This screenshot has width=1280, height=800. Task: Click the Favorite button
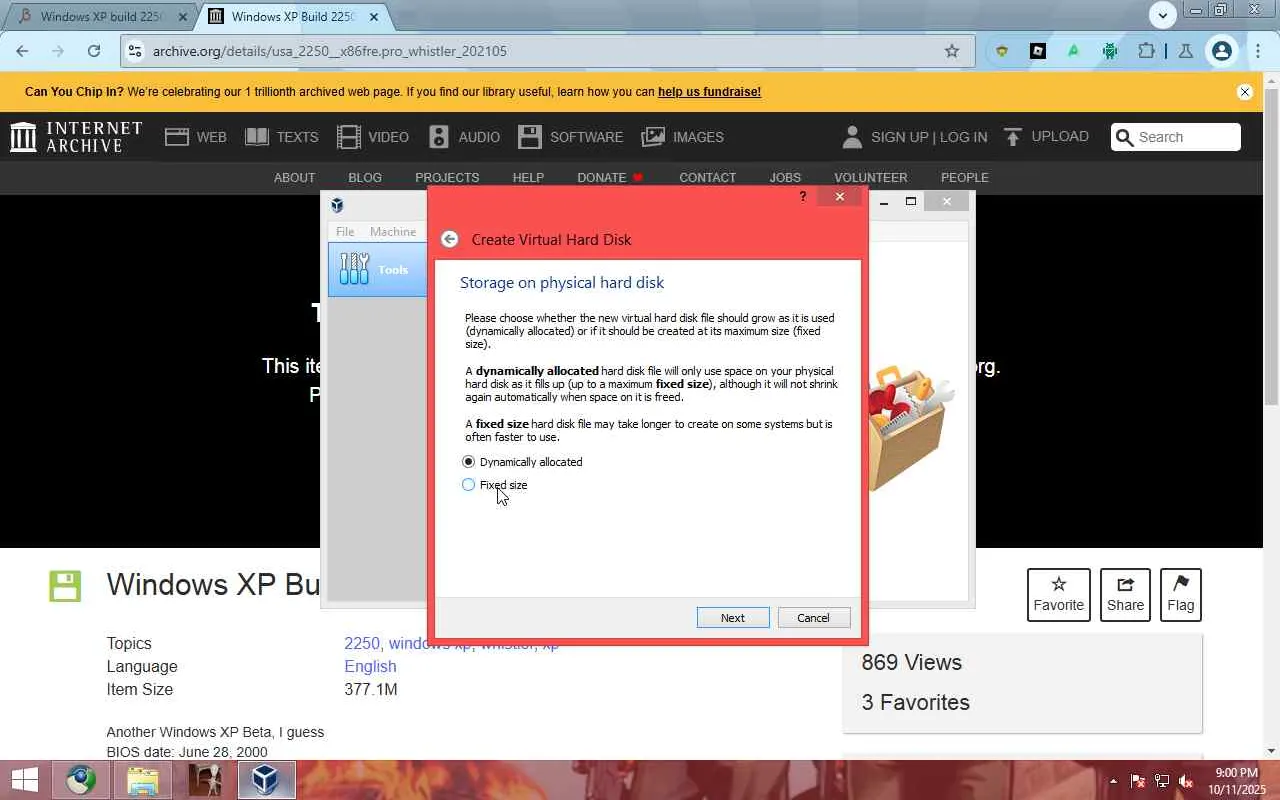click(x=1059, y=594)
